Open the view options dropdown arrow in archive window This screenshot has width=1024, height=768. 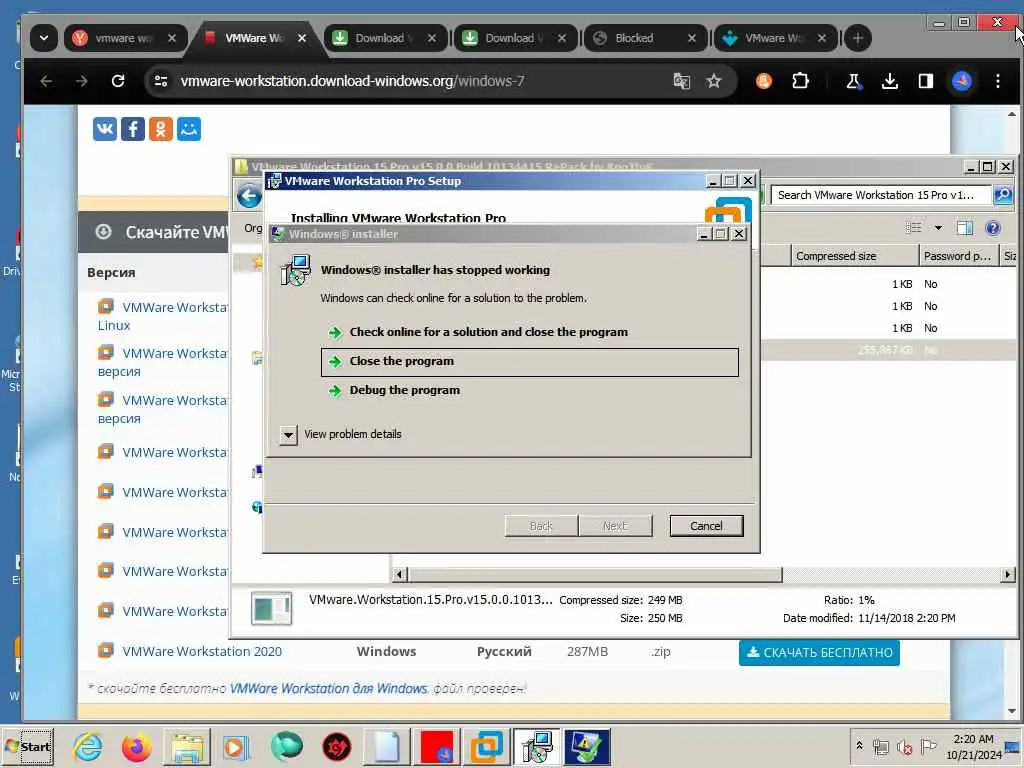pyautogui.click(x=938, y=228)
